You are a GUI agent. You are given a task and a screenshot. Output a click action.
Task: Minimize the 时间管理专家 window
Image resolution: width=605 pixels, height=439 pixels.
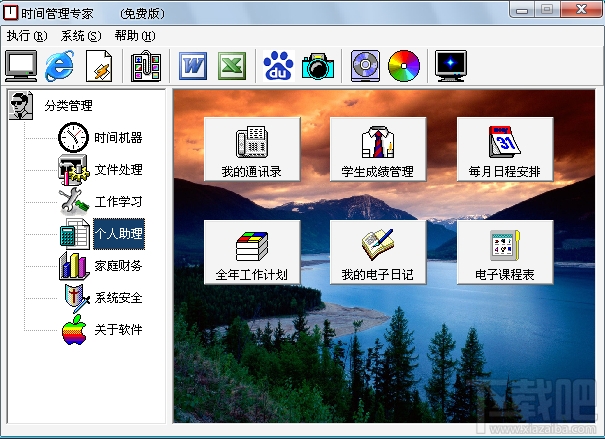522,9
